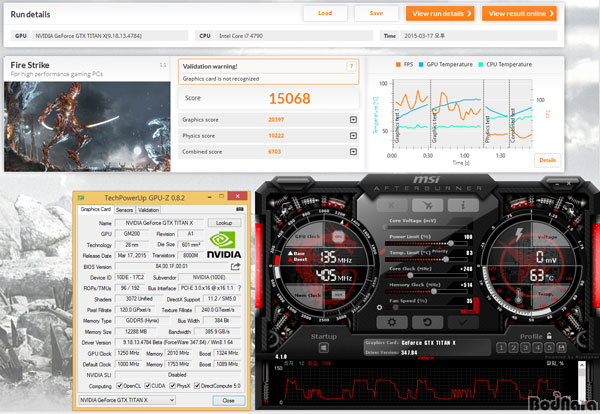The height and width of the screenshot is (414, 600).
Task: Toggle DirectCompute 5.0 checkbox in GPU-Z
Action: (x=197, y=386)
